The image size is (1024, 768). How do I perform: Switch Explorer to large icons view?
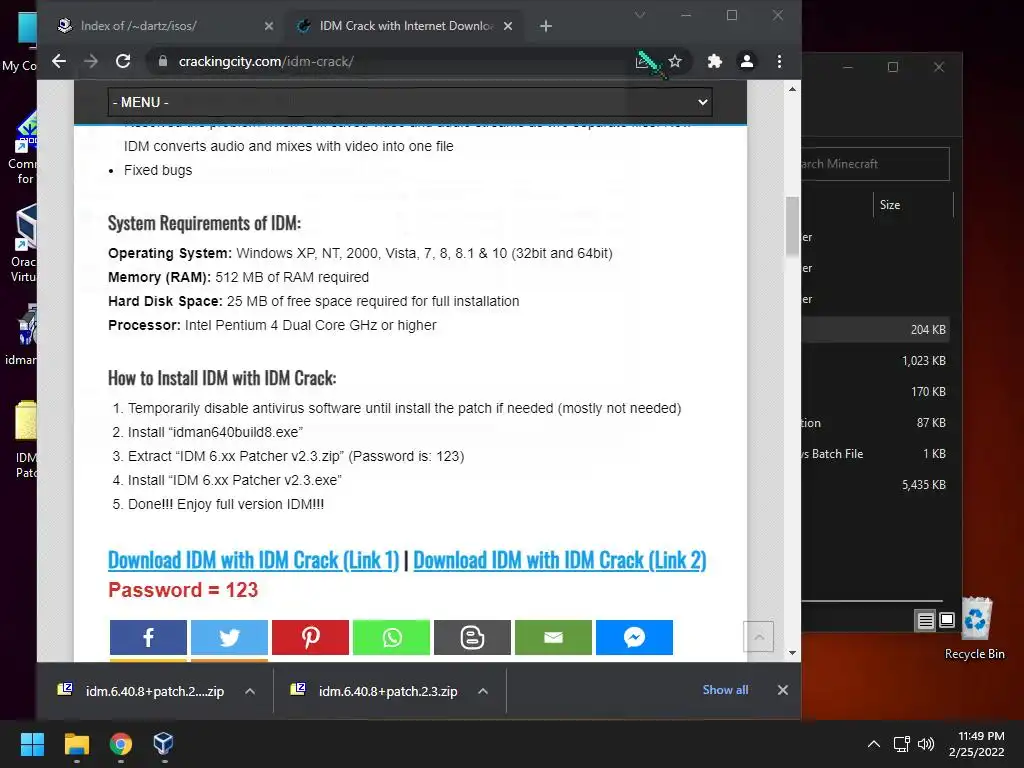(x=947, y=620)
